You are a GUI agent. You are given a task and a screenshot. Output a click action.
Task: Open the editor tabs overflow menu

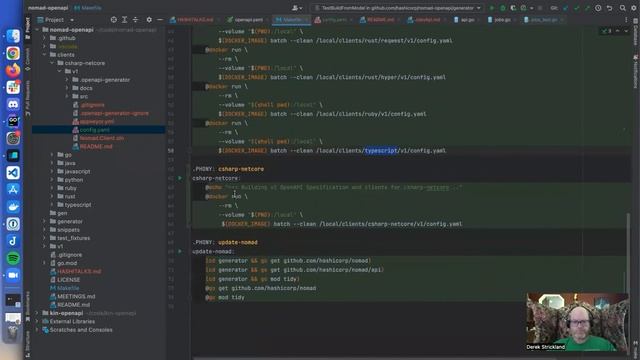pos(627,20)
